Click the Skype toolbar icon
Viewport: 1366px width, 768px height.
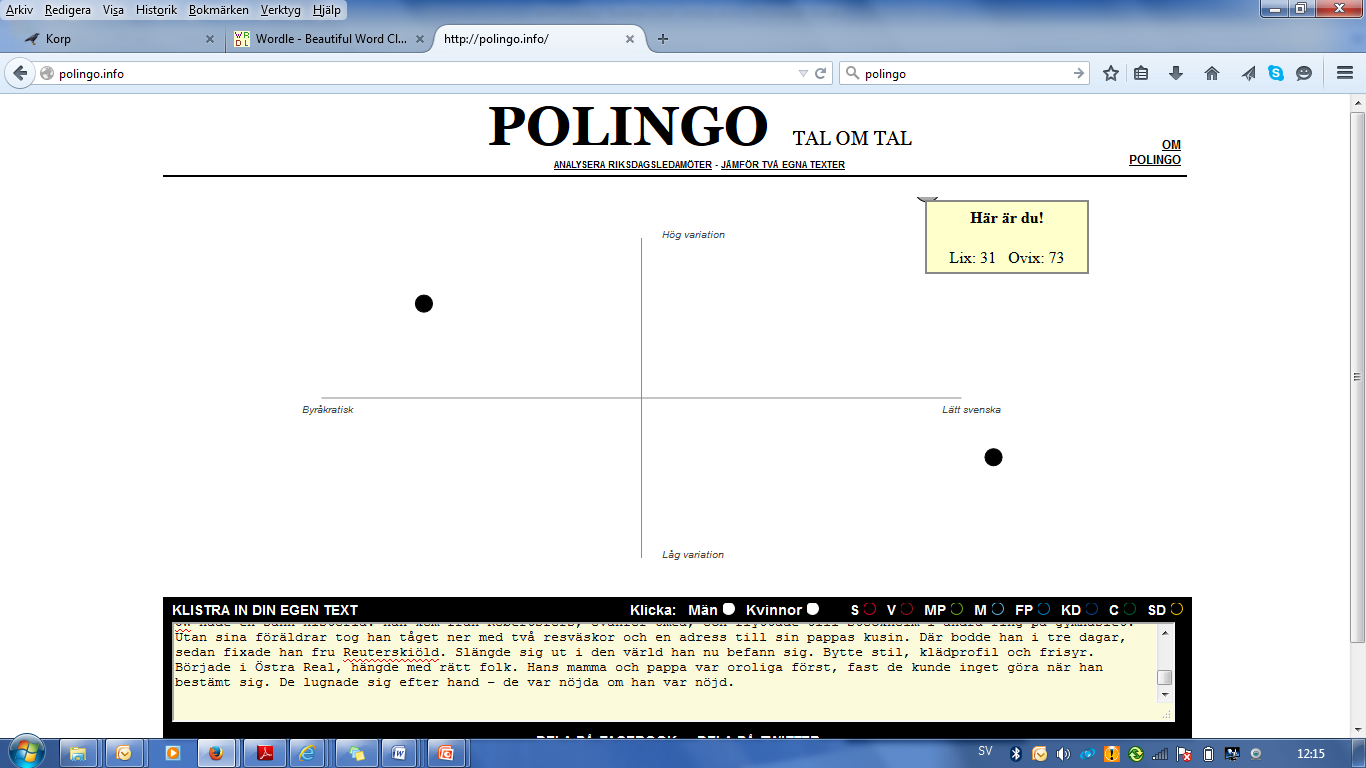(x=1276, y=73)
